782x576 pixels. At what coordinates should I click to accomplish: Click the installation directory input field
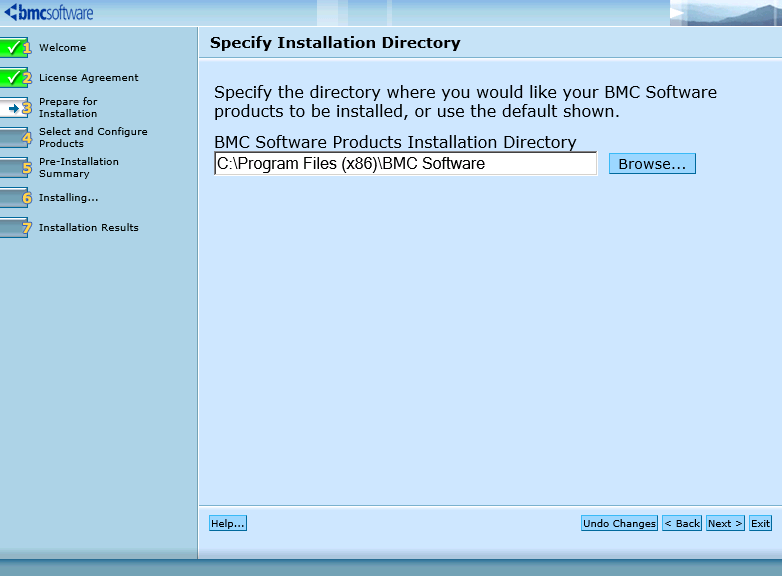(x=405, y=164)
